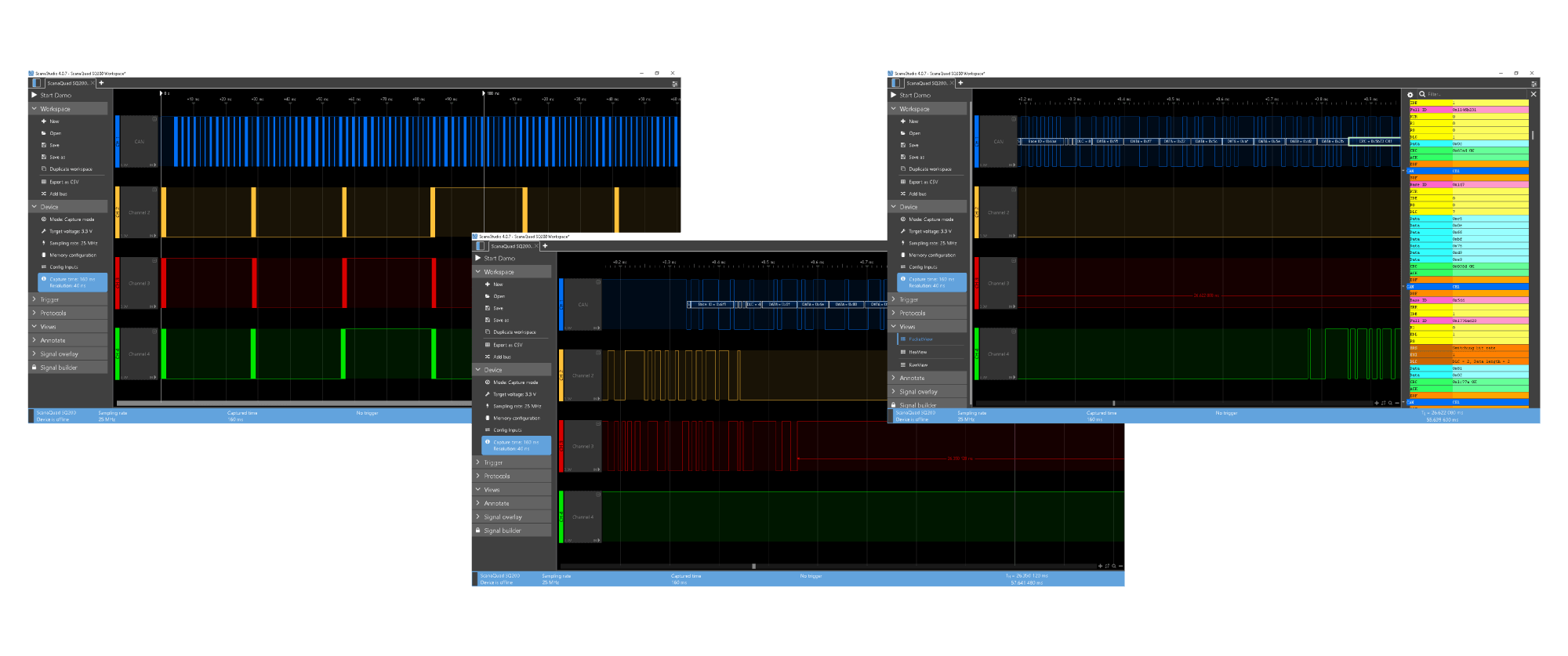Add new tab in right window
This screenshot has height=656, width=1568.
pos(960,82)
